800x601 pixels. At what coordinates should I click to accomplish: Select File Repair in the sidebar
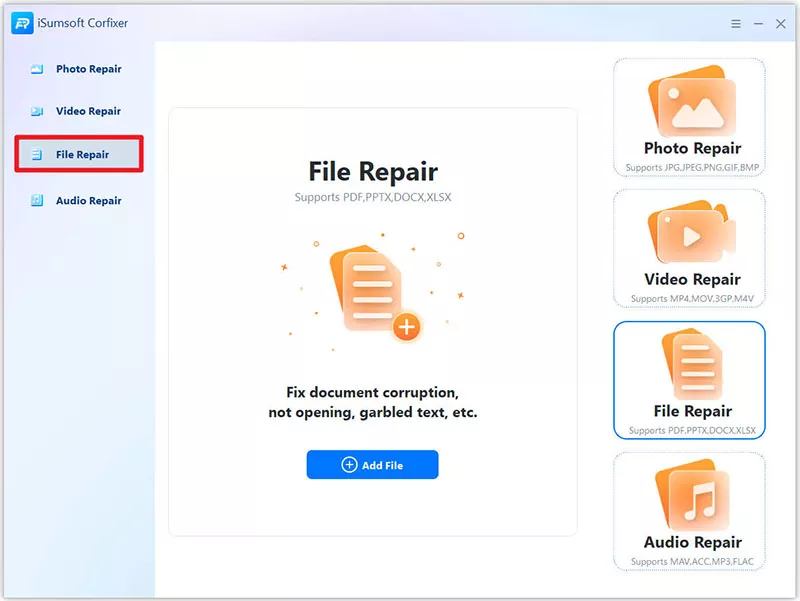[x=79, y=154]
